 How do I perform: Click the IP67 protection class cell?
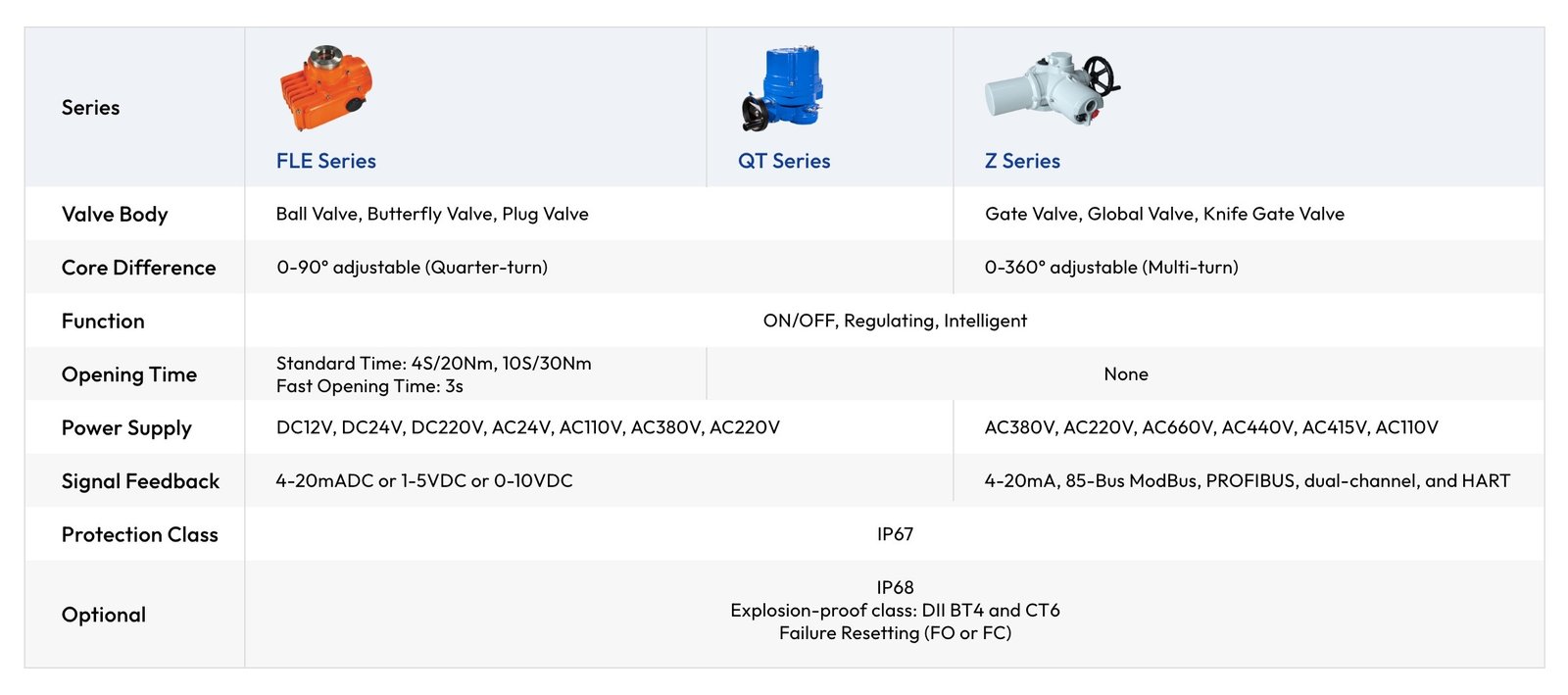click(895, 534)
